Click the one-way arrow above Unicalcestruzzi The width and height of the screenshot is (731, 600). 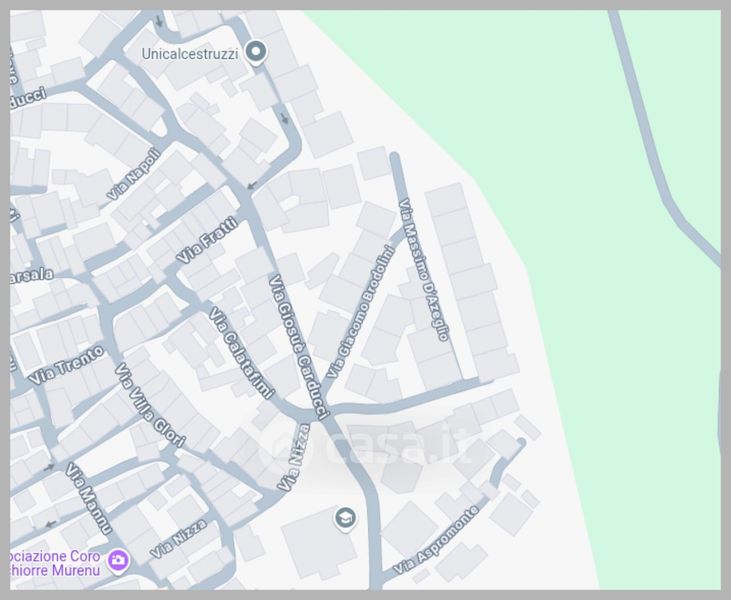(159, 21)
